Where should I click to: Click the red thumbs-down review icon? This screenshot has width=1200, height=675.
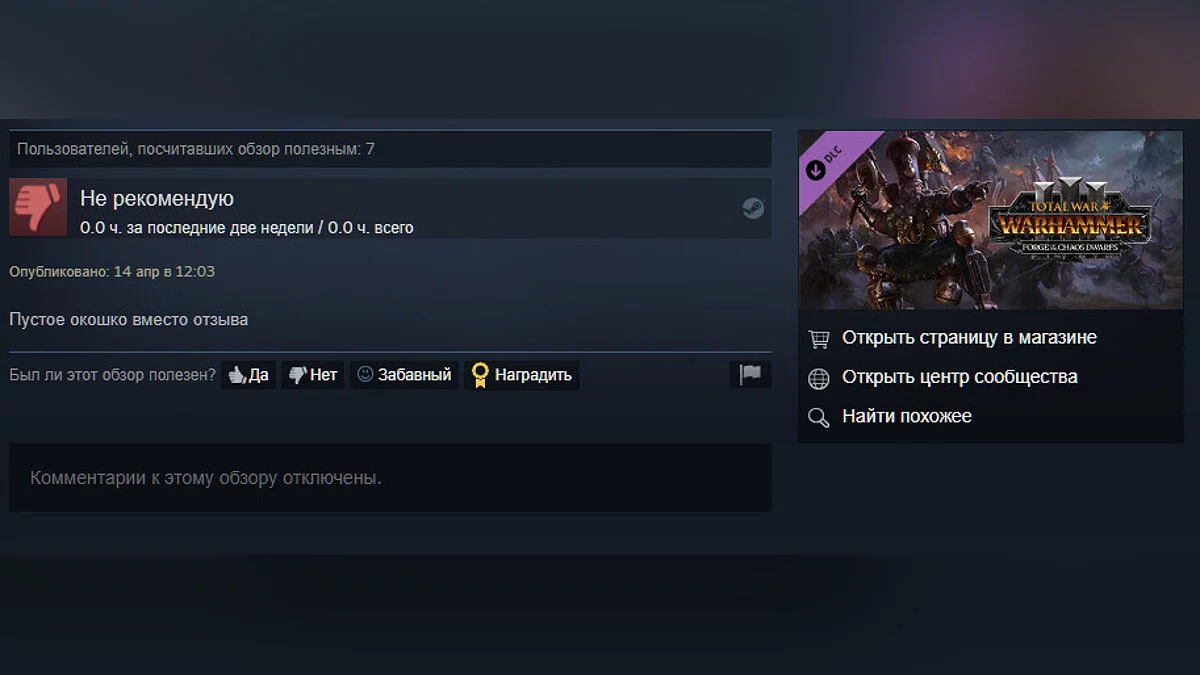pos(38,207)
